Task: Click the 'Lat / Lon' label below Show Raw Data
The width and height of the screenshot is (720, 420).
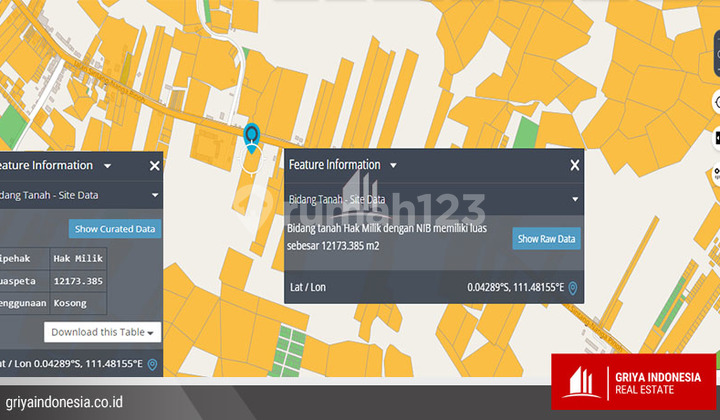Action: 308,287
